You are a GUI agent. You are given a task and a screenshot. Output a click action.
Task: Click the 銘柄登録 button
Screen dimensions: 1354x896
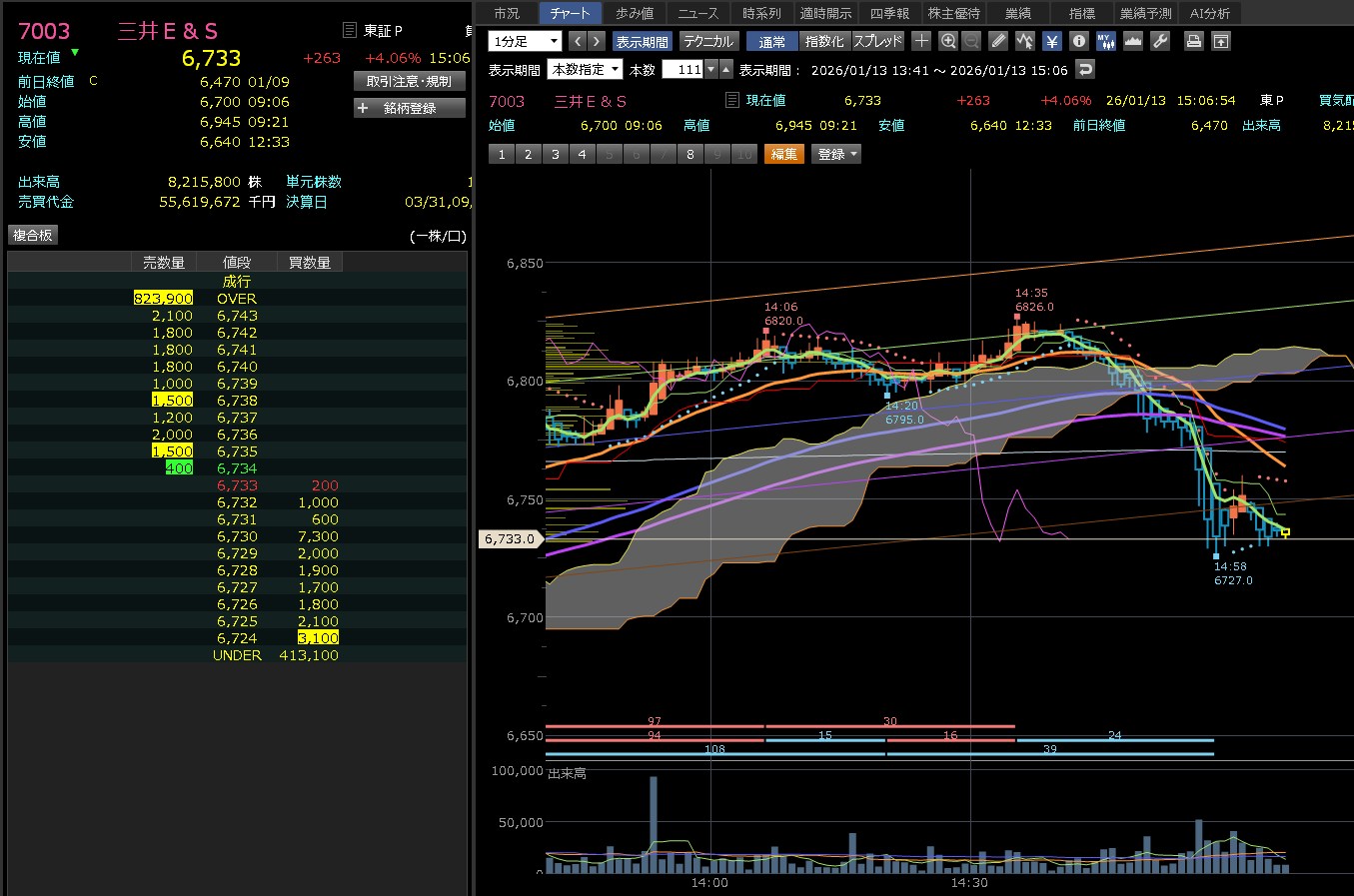pyautogui.click(x=410, y=108)
